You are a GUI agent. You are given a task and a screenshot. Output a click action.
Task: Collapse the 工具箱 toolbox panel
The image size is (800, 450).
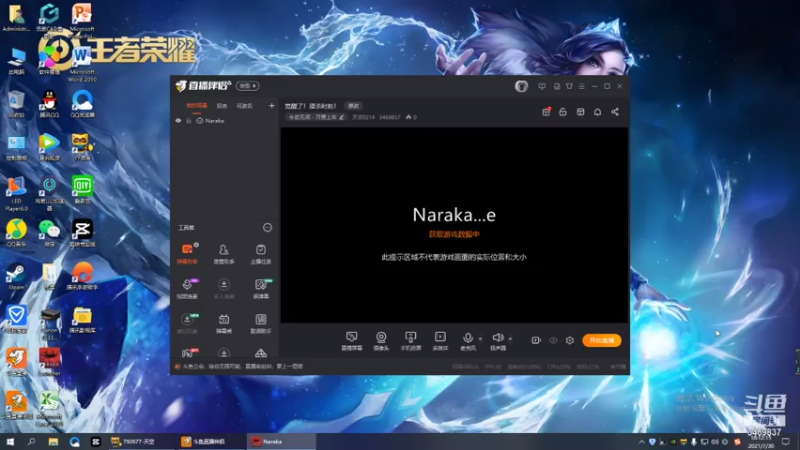(267, 228)
